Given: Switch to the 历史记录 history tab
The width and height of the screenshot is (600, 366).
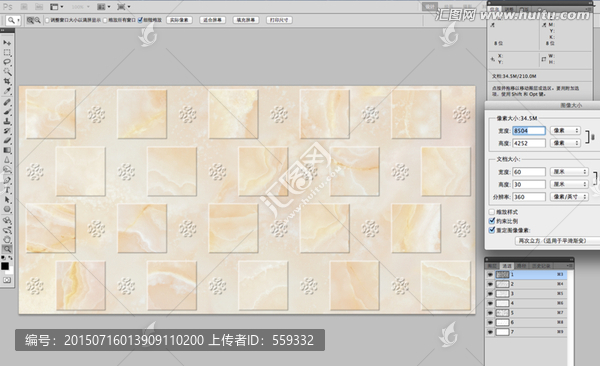Looking at the screenshot, I should pyautogui.click(x=541, y=266).
